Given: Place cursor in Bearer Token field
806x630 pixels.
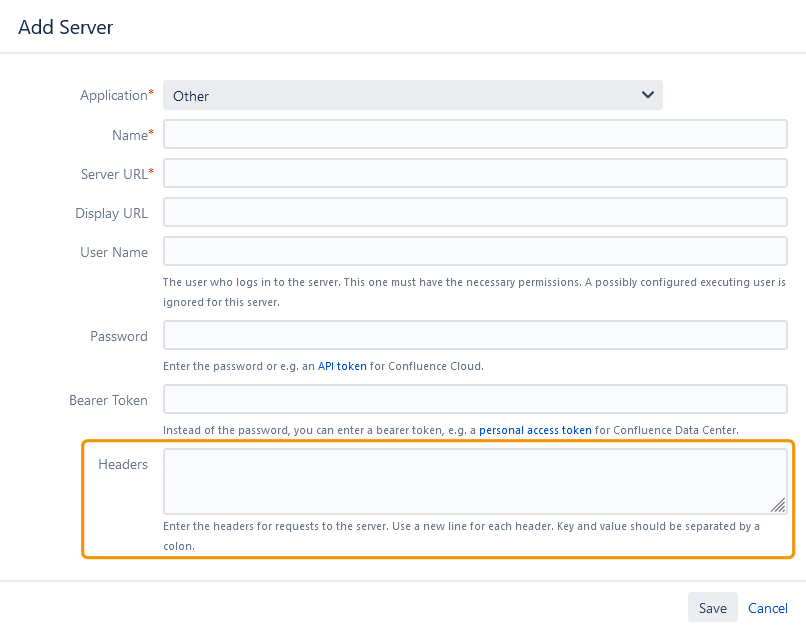Looking at the screenshot, I should 475,399.
